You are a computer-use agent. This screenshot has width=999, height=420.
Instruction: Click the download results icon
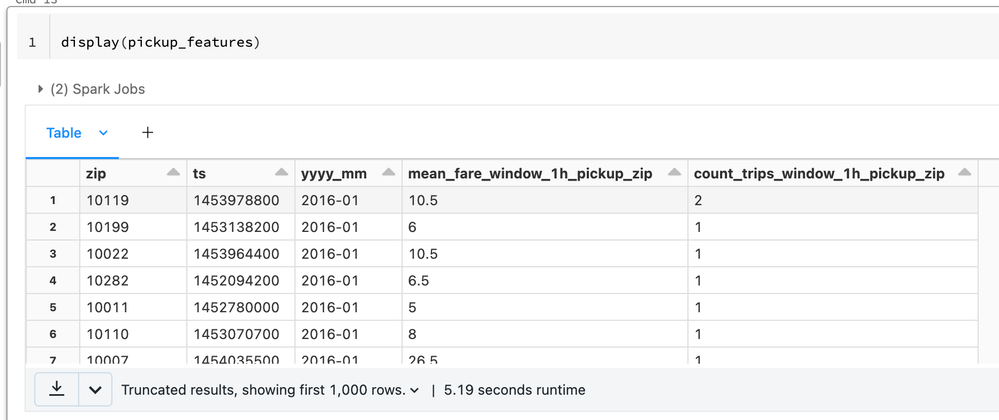coord(57,390)
